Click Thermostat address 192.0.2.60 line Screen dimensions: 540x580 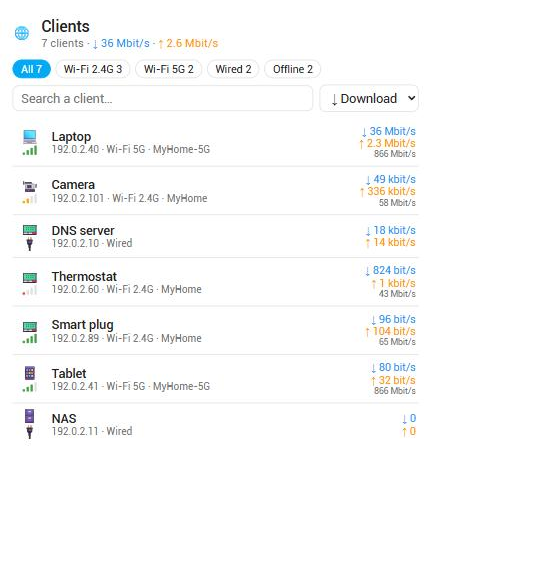(x=126, y=289)
